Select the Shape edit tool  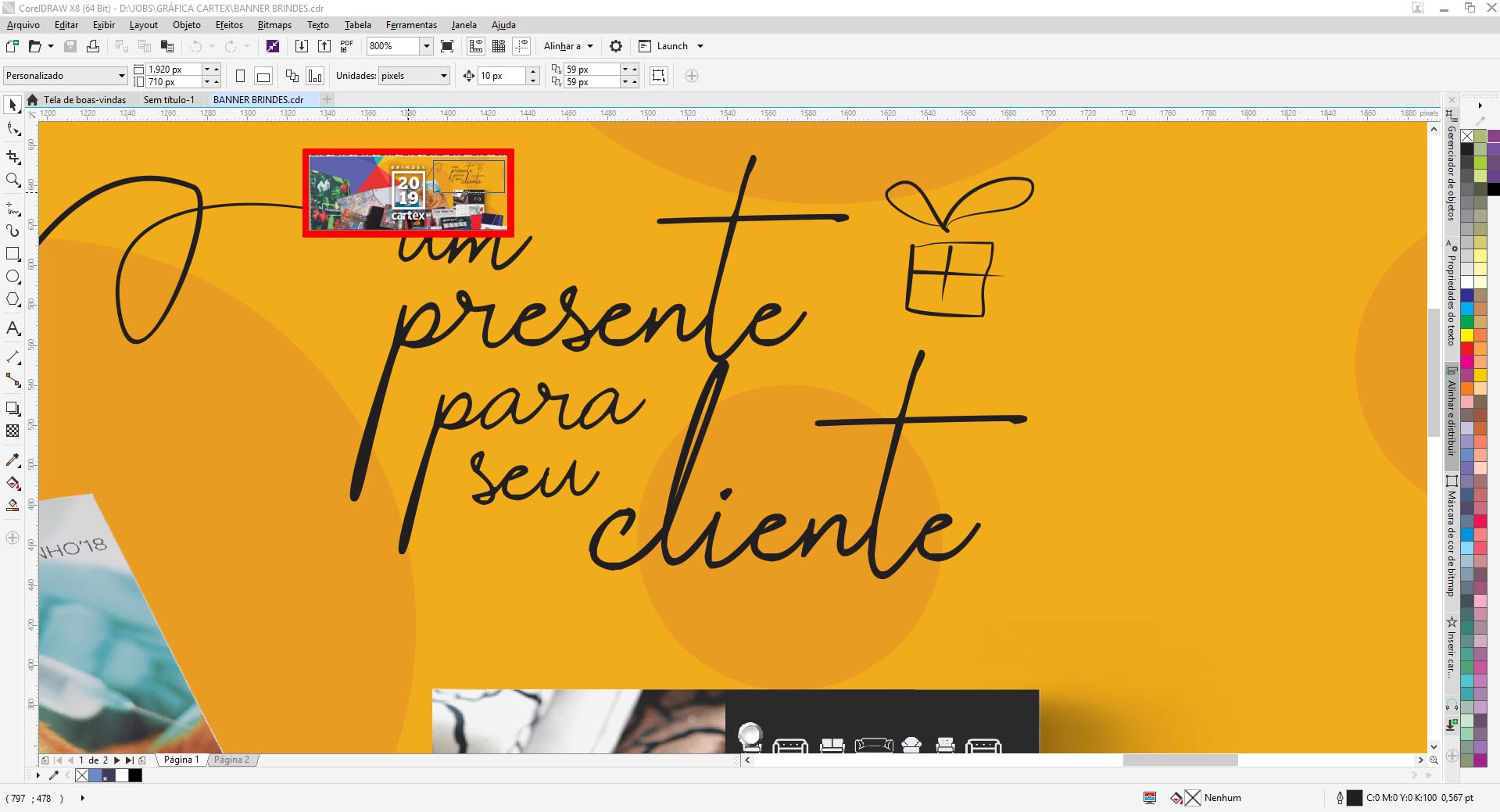[13, 130]
